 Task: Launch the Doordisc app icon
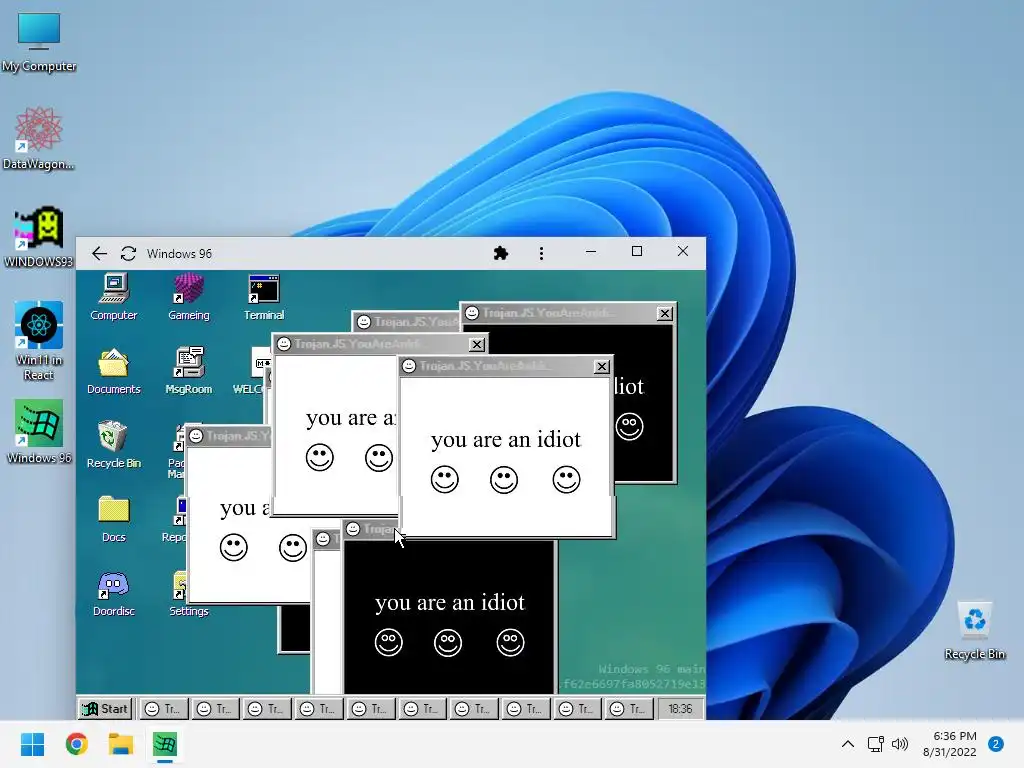click(114, 593)
